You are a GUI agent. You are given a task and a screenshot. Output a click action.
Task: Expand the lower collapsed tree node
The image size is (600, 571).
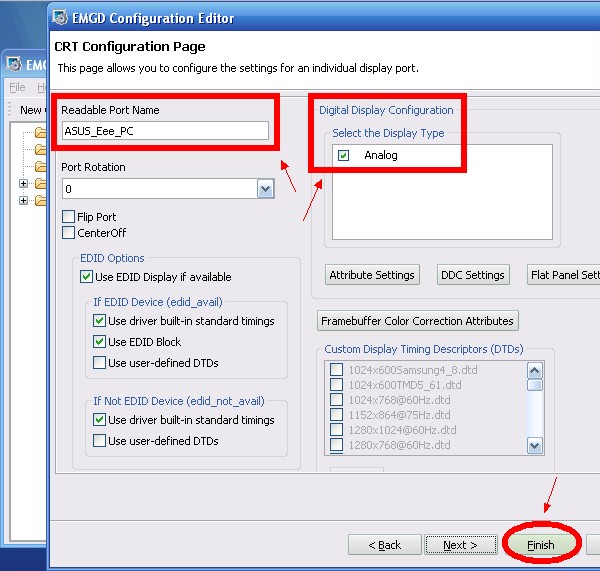point(24,201)
